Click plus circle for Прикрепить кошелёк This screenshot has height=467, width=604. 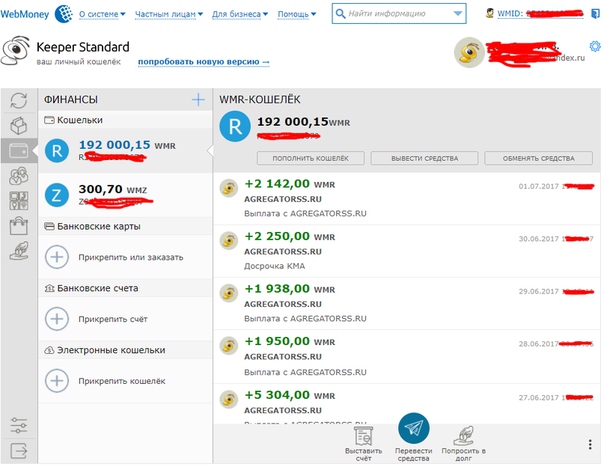pyautogui.click(x=57, y=381)
